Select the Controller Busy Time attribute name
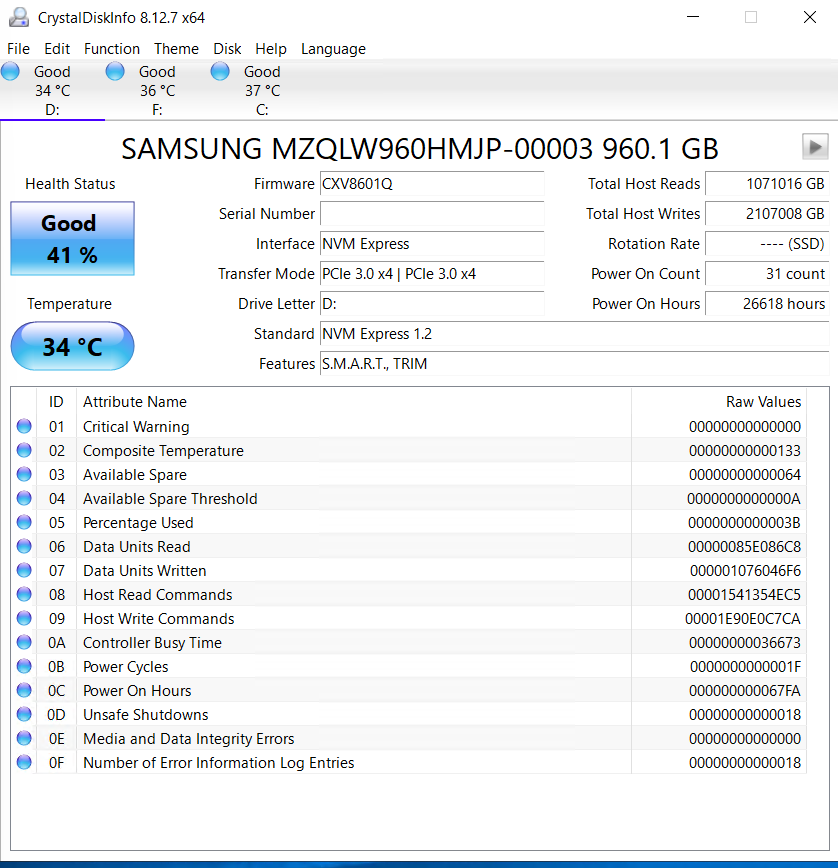838x868 pixels. [152, 643]
